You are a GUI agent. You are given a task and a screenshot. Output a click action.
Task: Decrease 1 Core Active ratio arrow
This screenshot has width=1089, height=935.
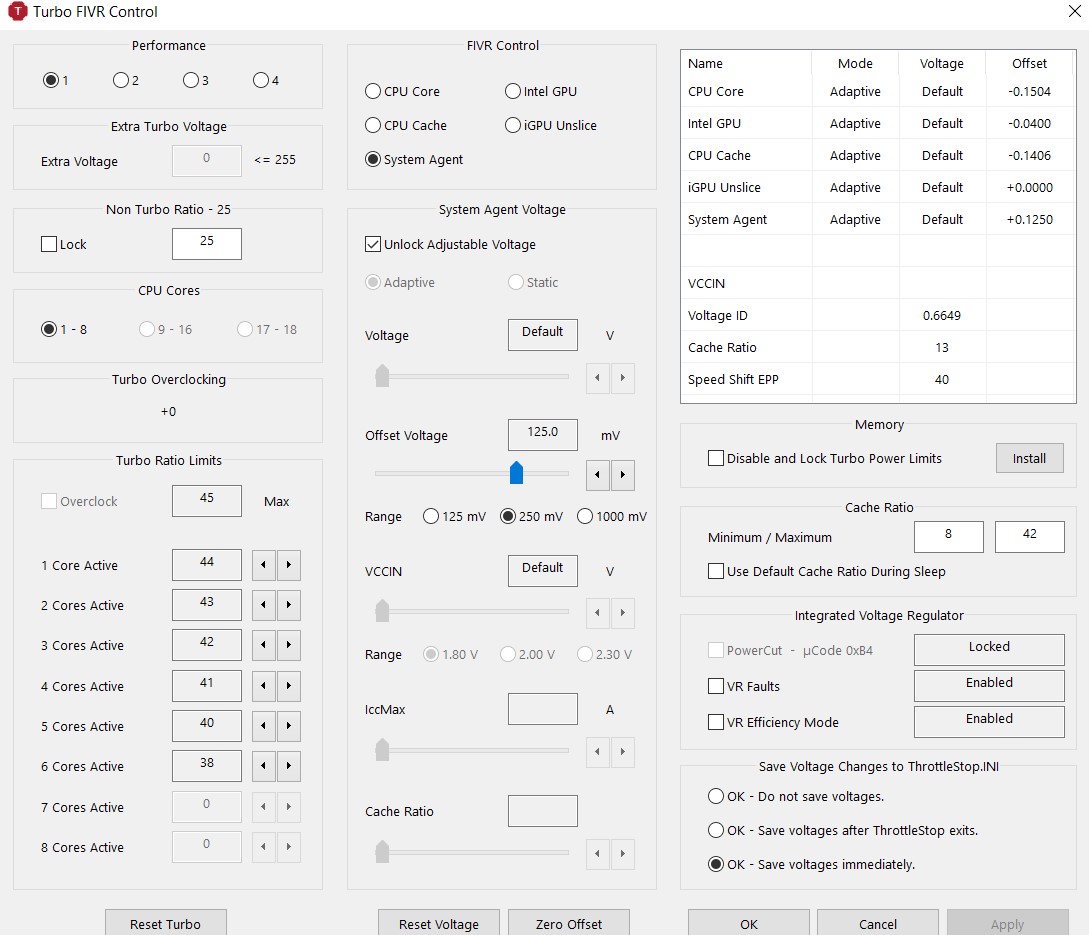(x=263, y=565)
